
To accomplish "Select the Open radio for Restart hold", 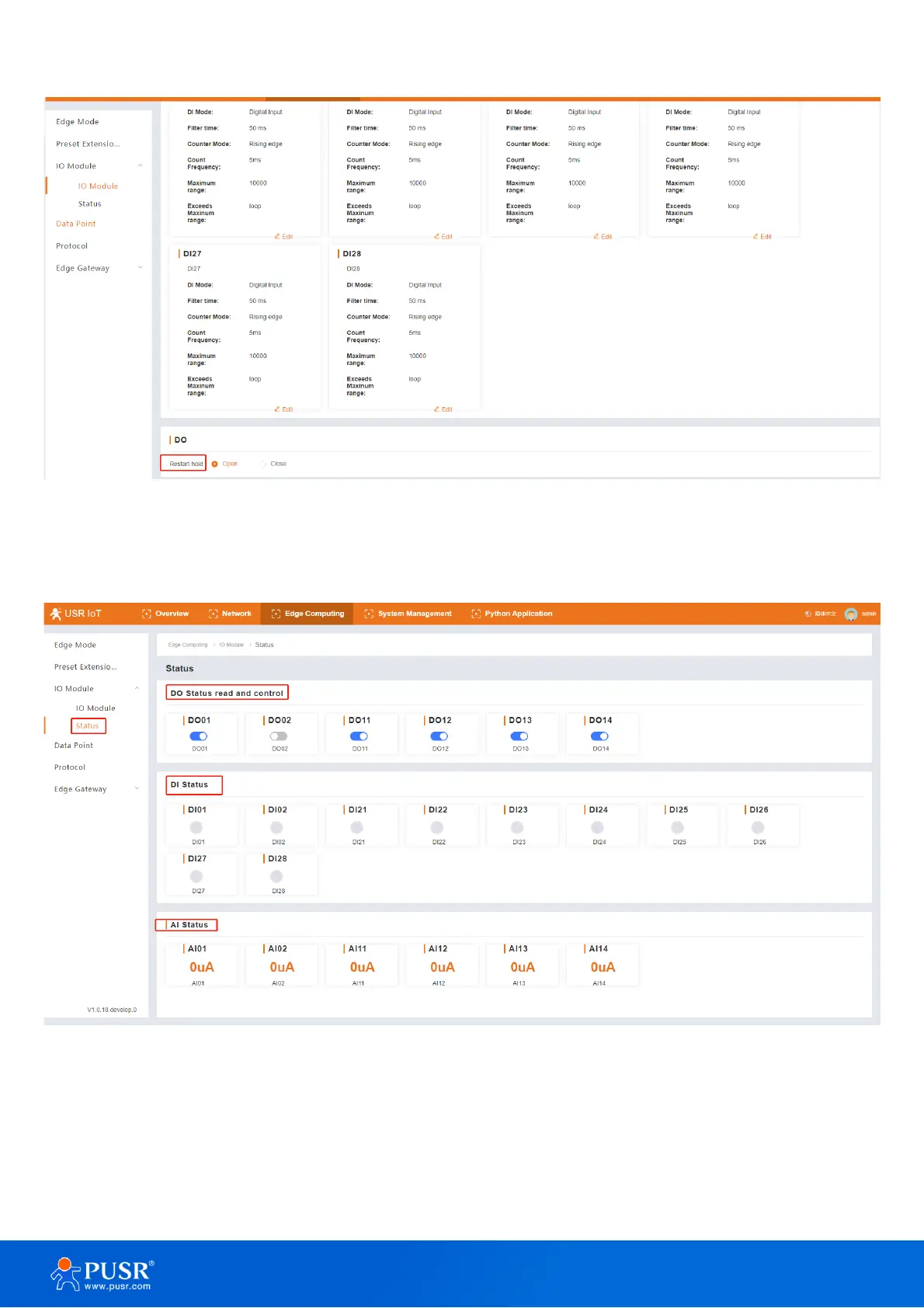I will point(215,464).
